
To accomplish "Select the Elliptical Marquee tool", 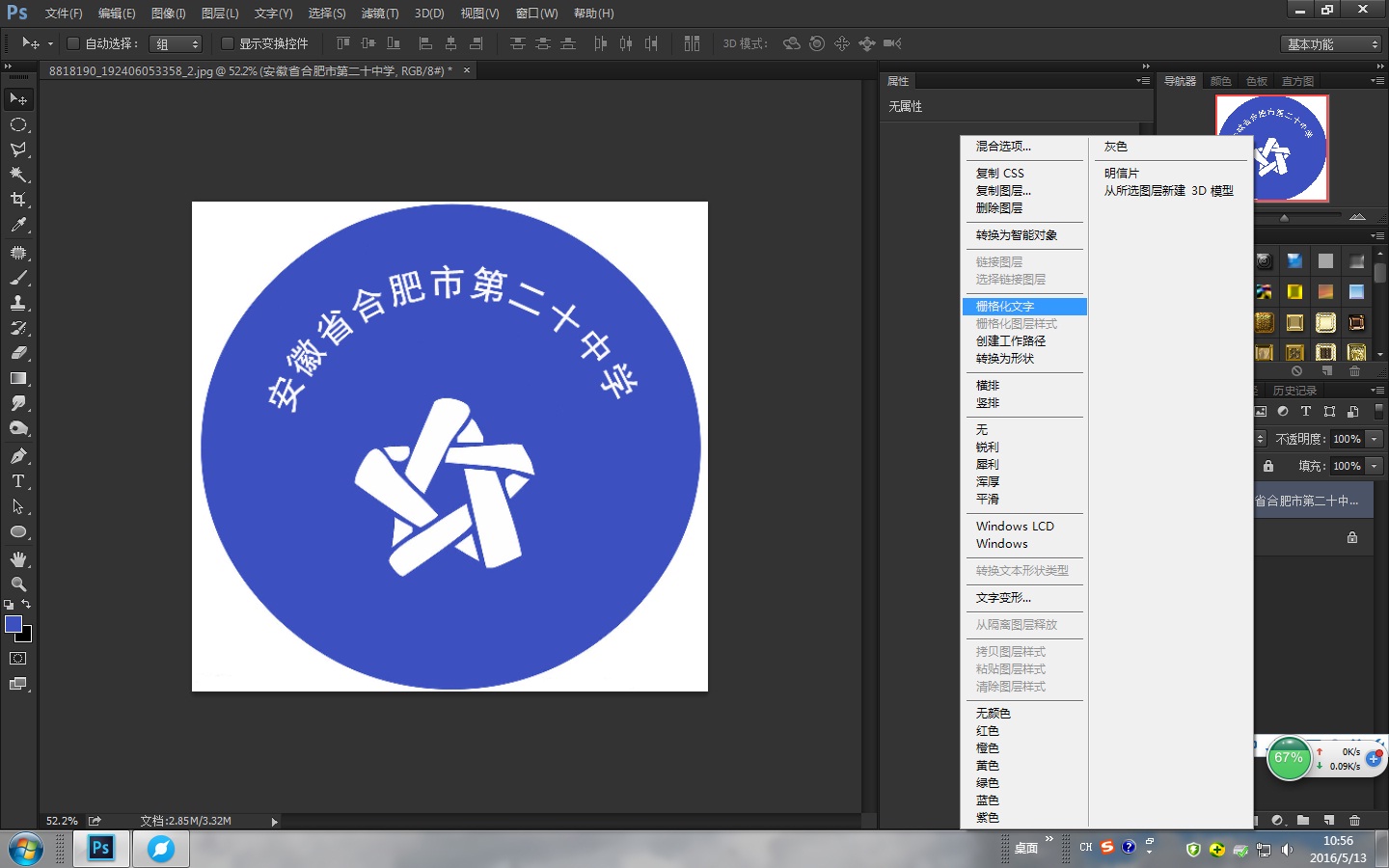I will pos(18,124).
